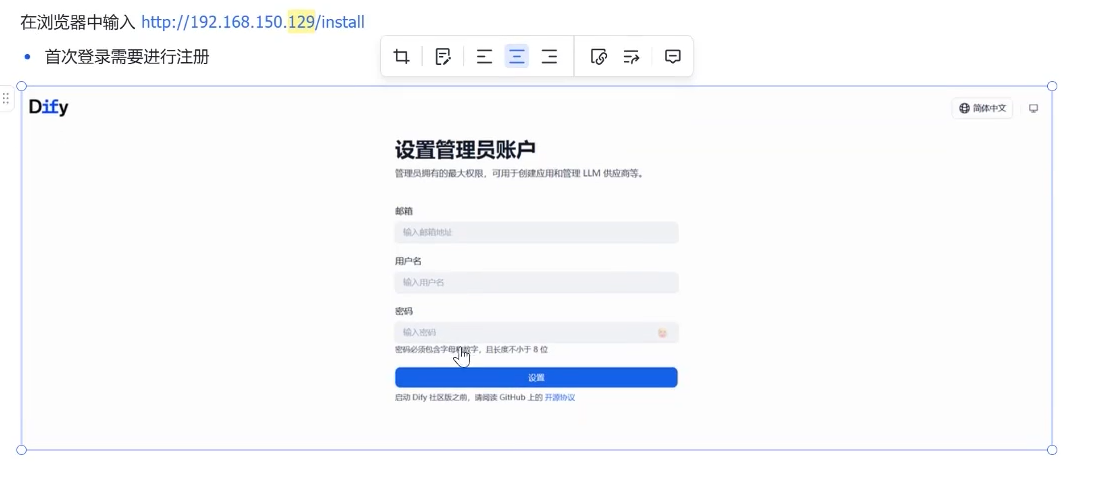1109x486 pixels.
Task: Open the 简体中文 language selector
Action: (x=982, y=108)
